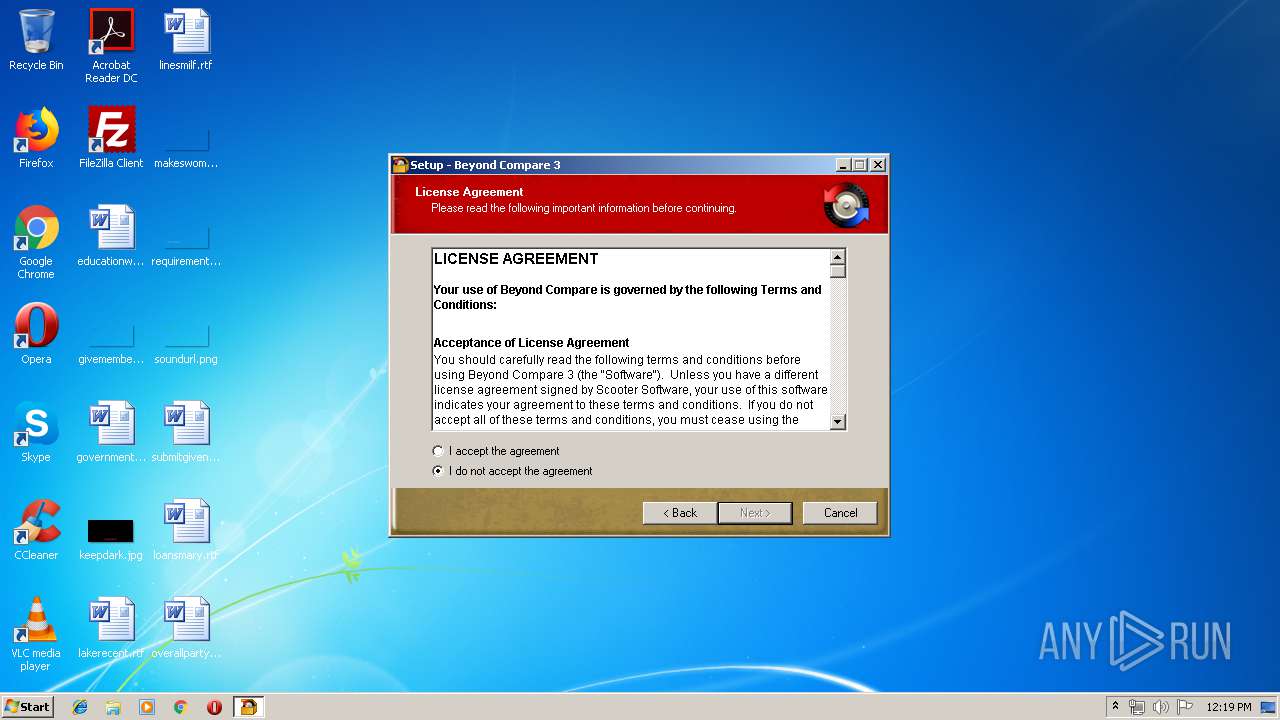Screen dimensions: 1280x720
Task: Select the linesmilf.rtf document icon
Action: [x=186, y=41]
